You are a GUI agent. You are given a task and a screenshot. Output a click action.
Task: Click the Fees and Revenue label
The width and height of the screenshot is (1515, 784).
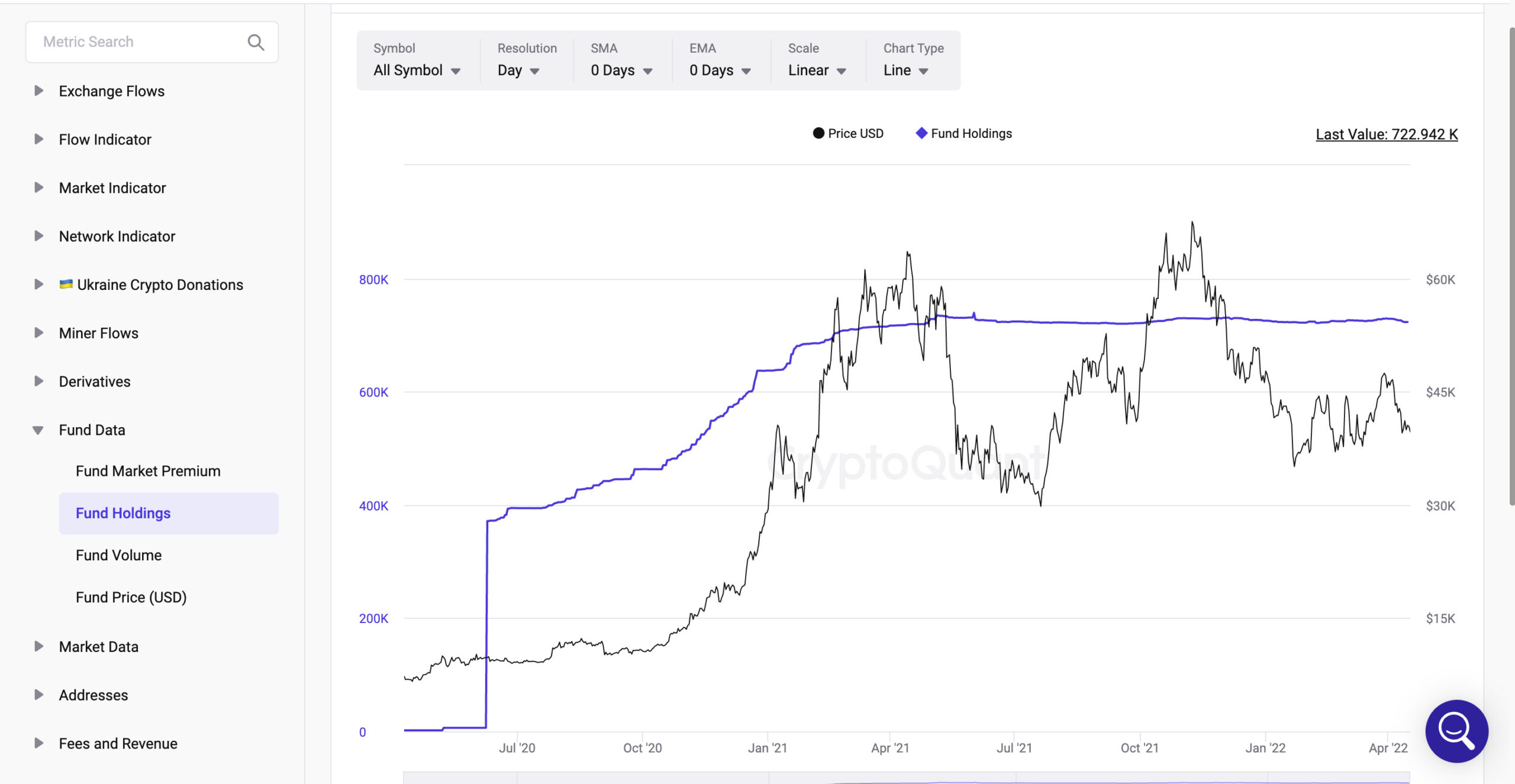118,744
